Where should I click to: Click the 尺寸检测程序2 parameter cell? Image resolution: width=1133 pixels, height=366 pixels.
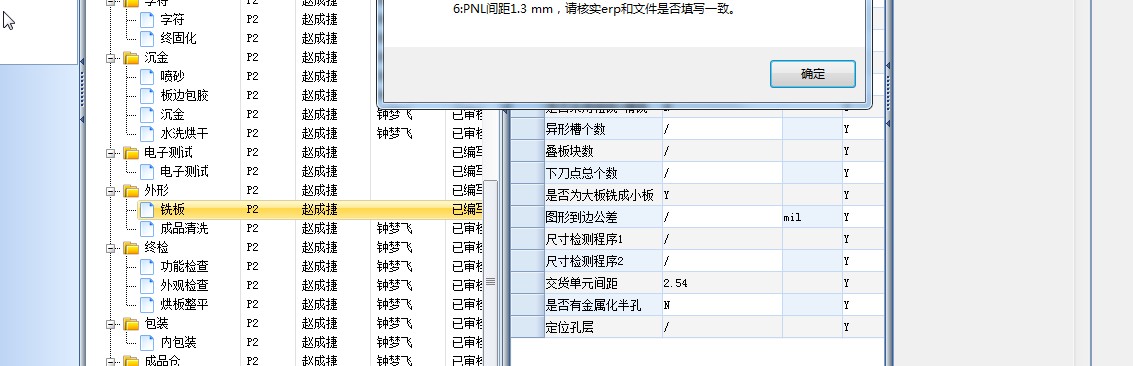[x=603, y=261]
